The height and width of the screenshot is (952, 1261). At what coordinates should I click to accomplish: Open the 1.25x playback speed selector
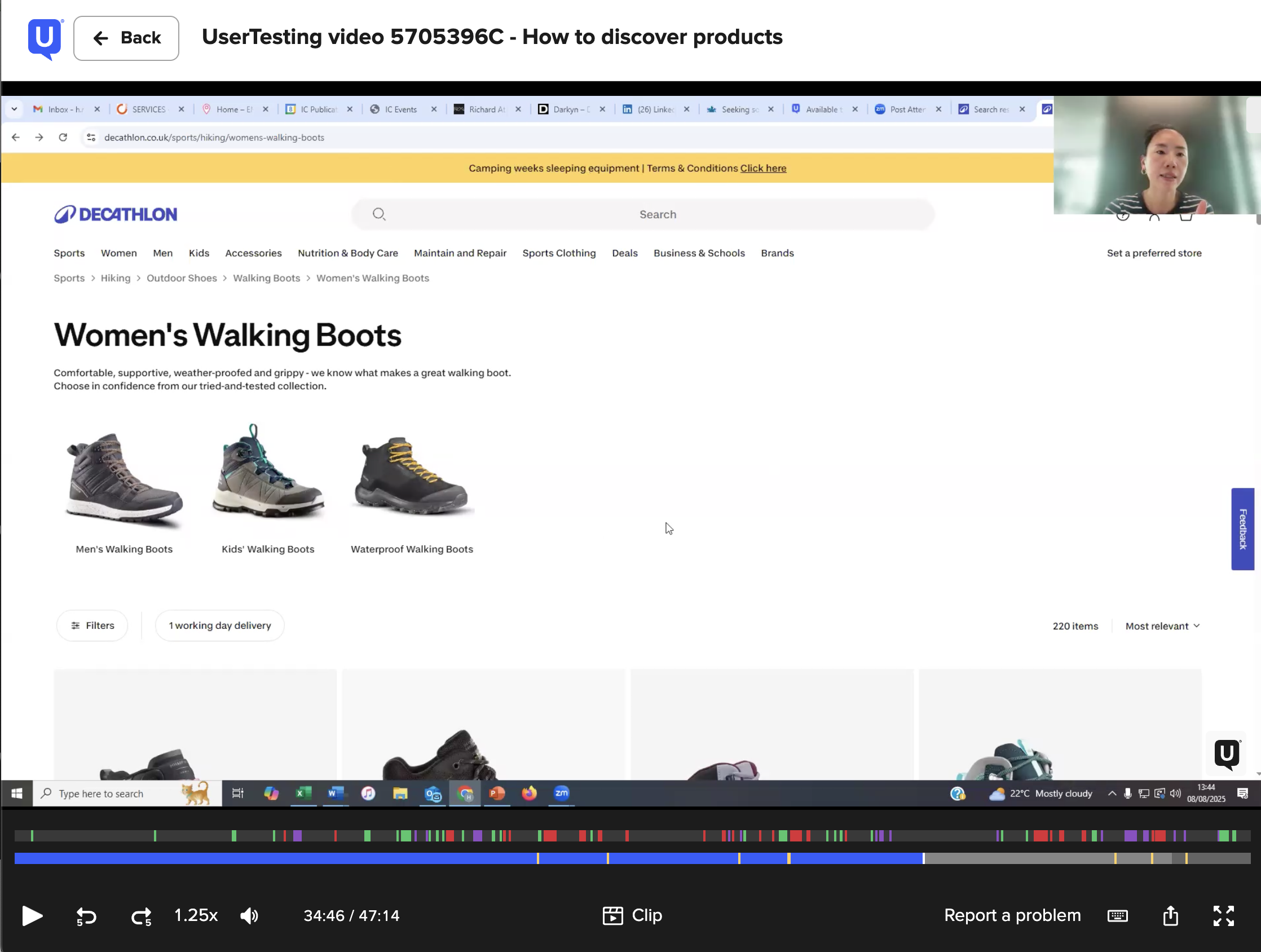tap(196, 915)
